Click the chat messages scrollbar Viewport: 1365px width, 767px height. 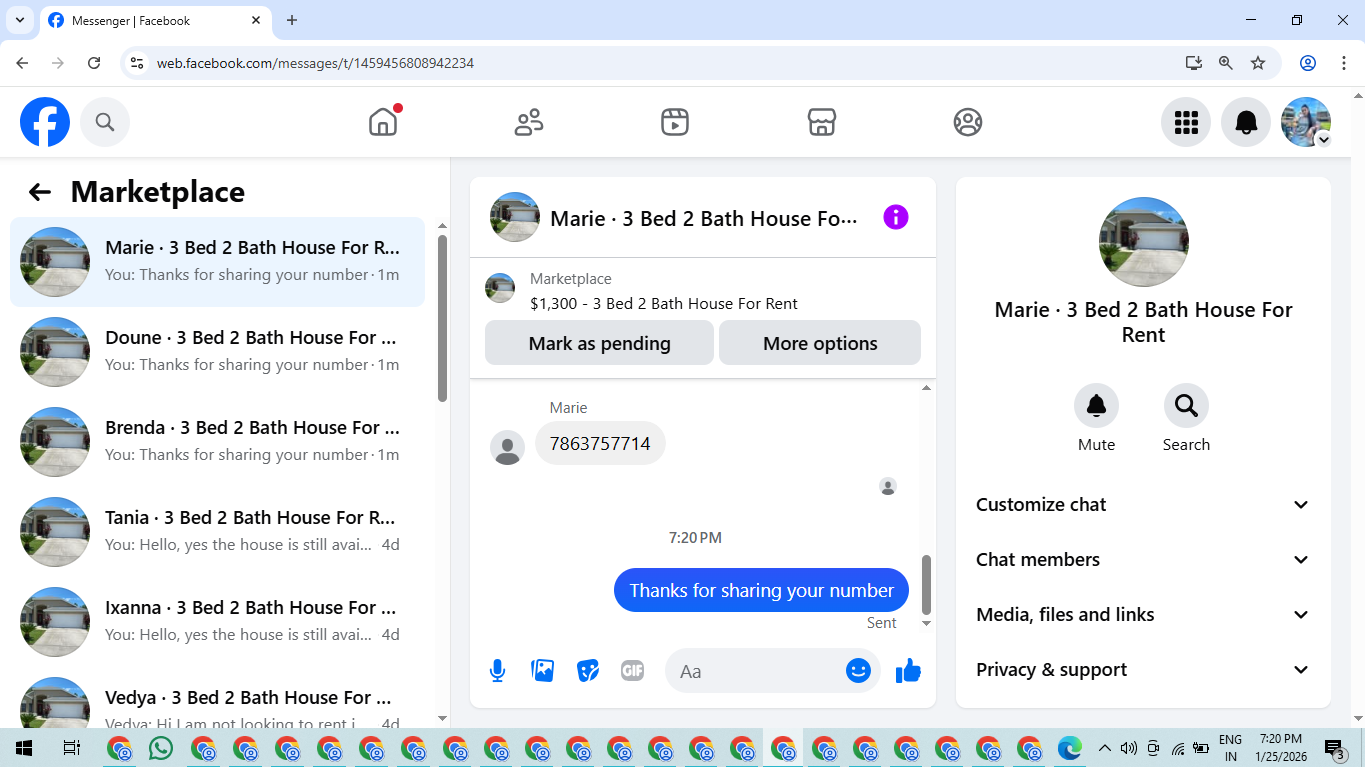926,585
